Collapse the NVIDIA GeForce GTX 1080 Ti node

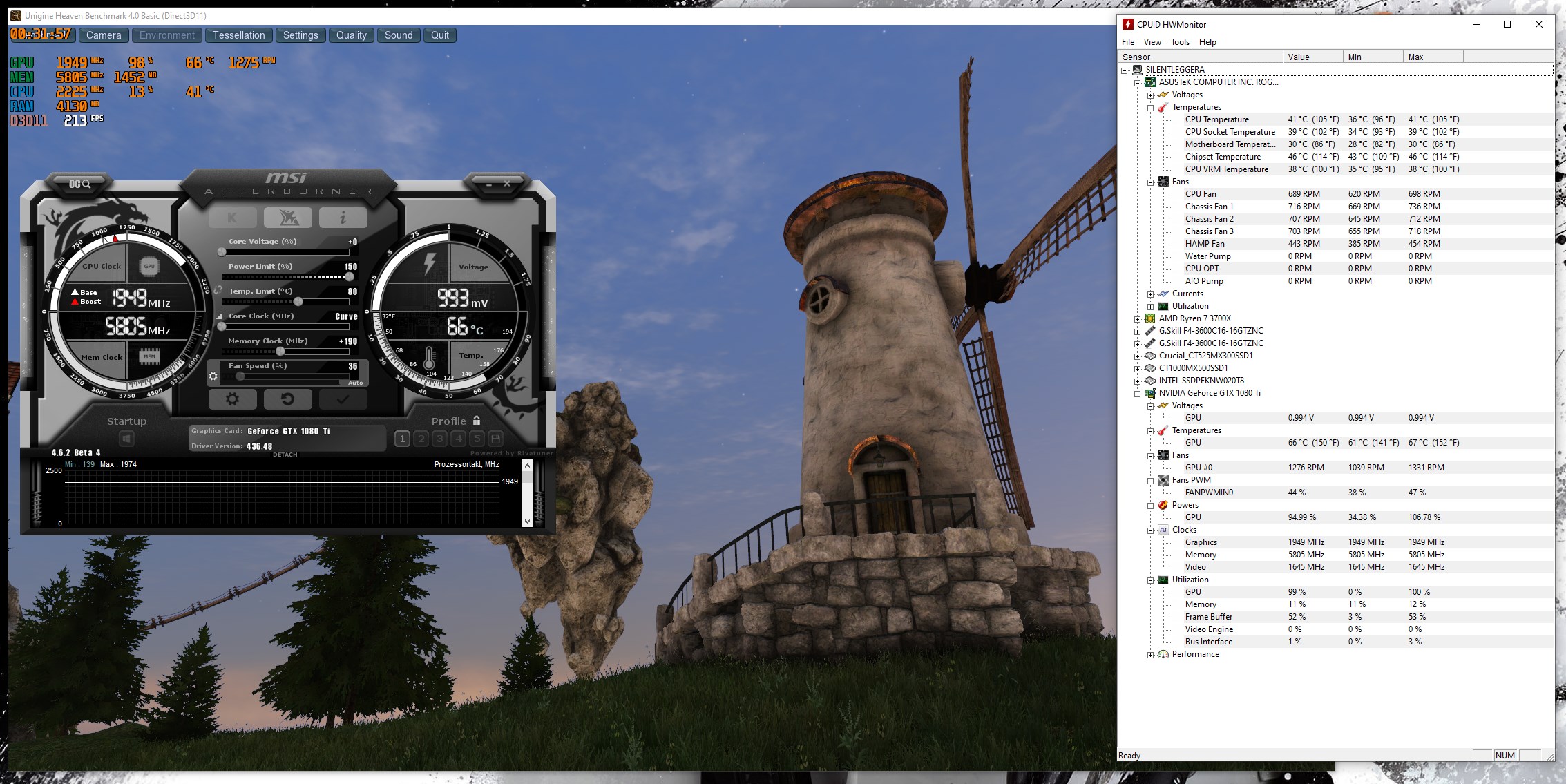[1138, 394]
